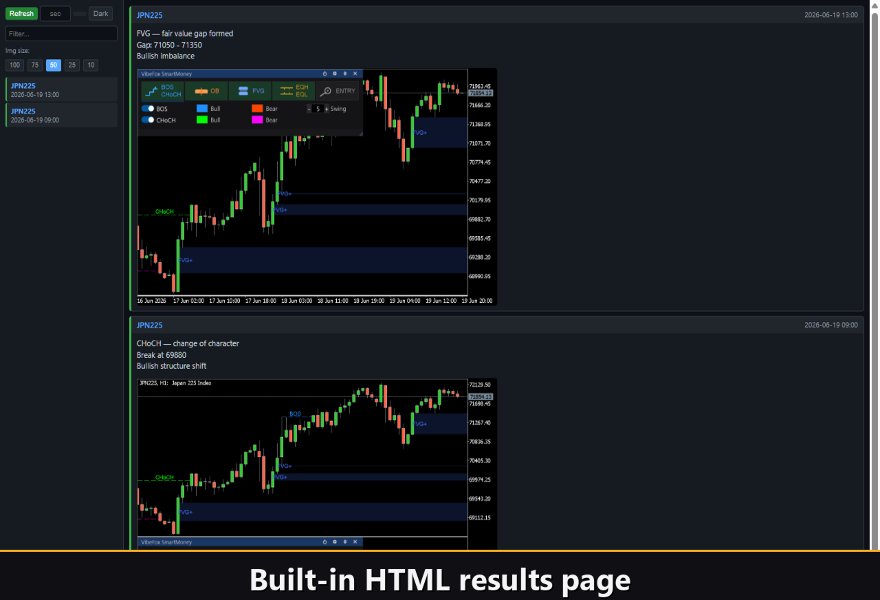880x600 pixels.
Task: Open the ENTRY magnifier tab
Action: [x=338, y=91]
